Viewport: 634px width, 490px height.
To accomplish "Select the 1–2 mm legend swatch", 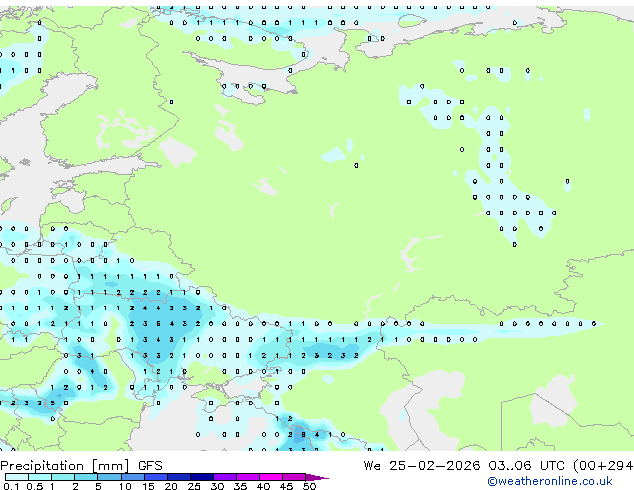I will click(x=63, y=477).
